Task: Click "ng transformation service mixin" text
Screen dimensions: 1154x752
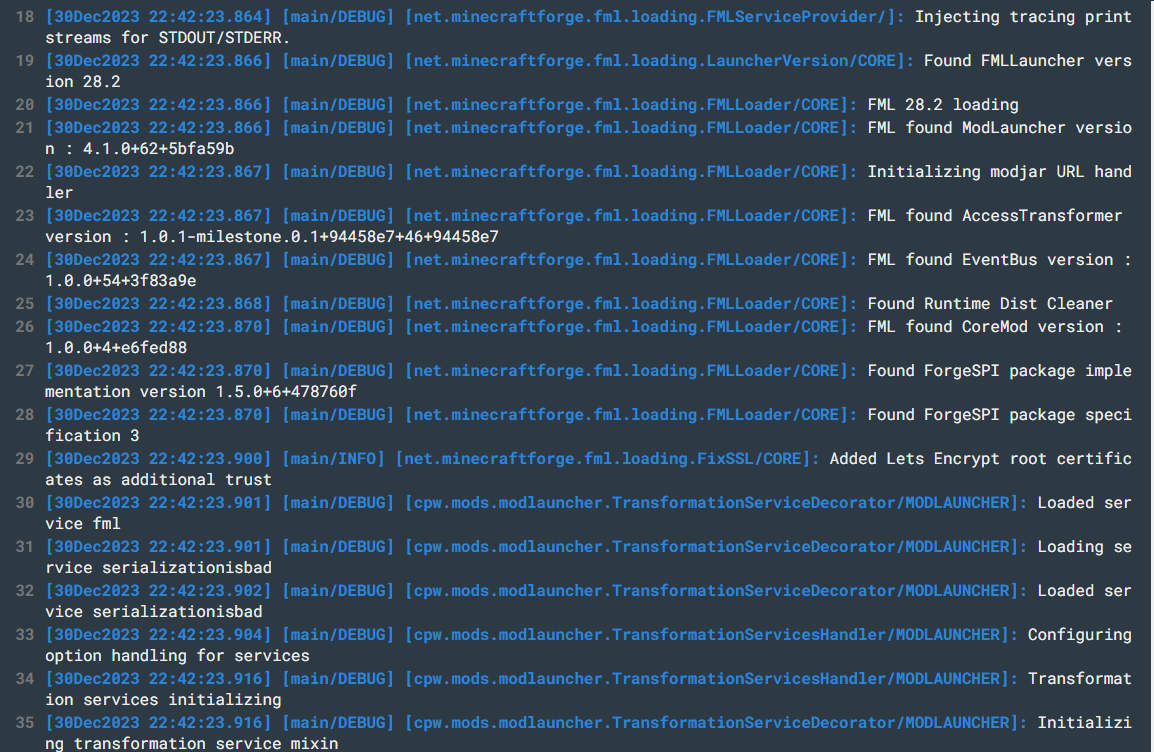Action: tap(191, 743)
